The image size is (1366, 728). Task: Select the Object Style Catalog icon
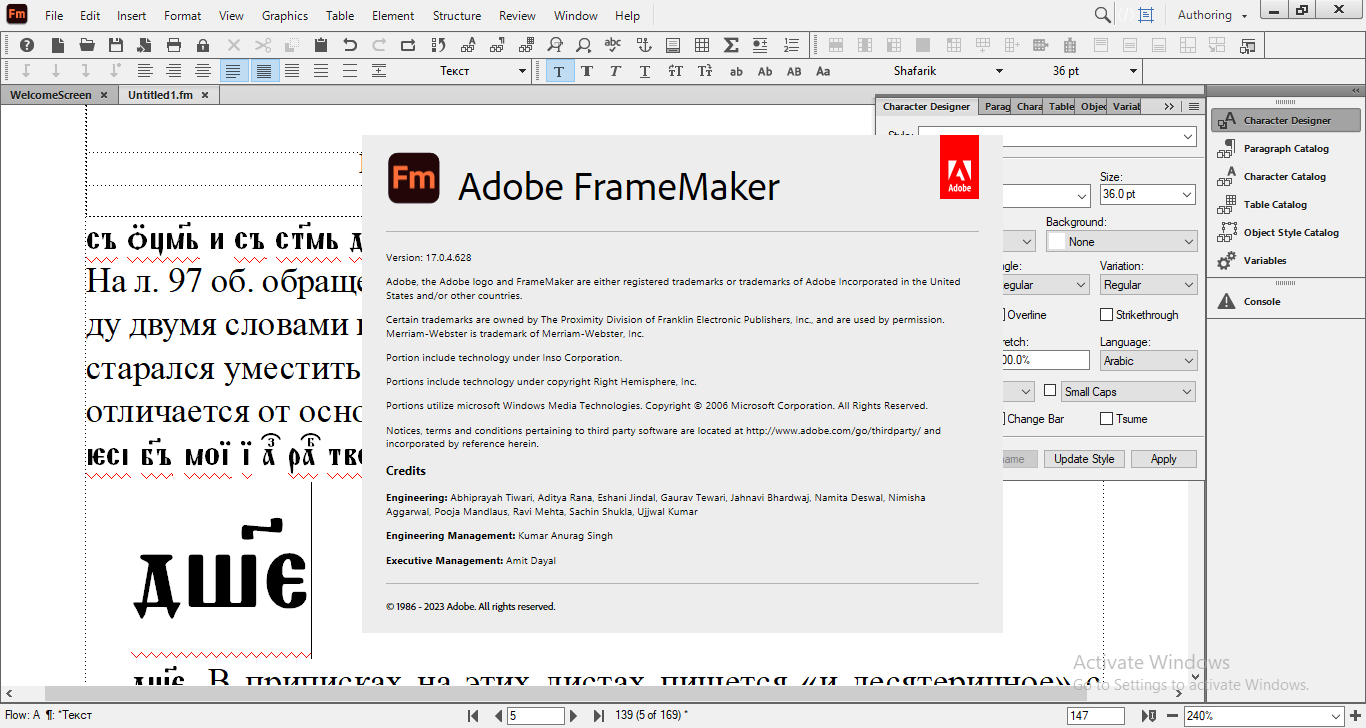click(1286, 232)
